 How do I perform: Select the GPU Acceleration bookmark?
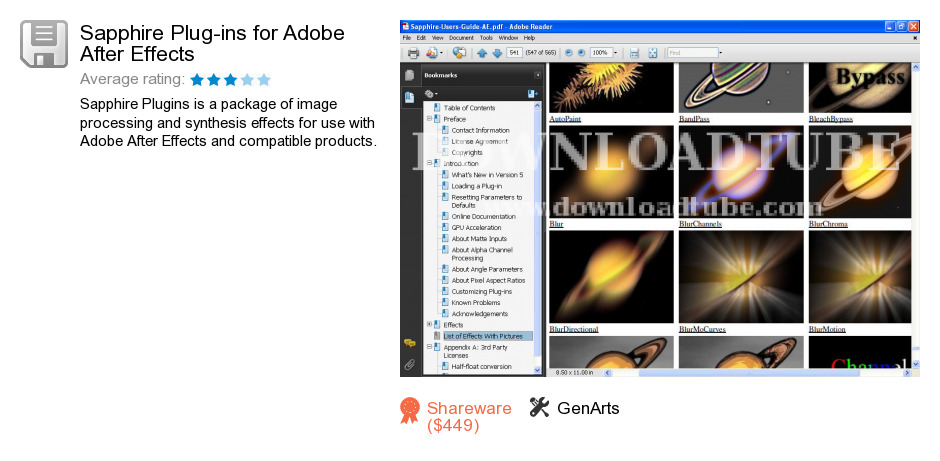click(x=476, y=227)
